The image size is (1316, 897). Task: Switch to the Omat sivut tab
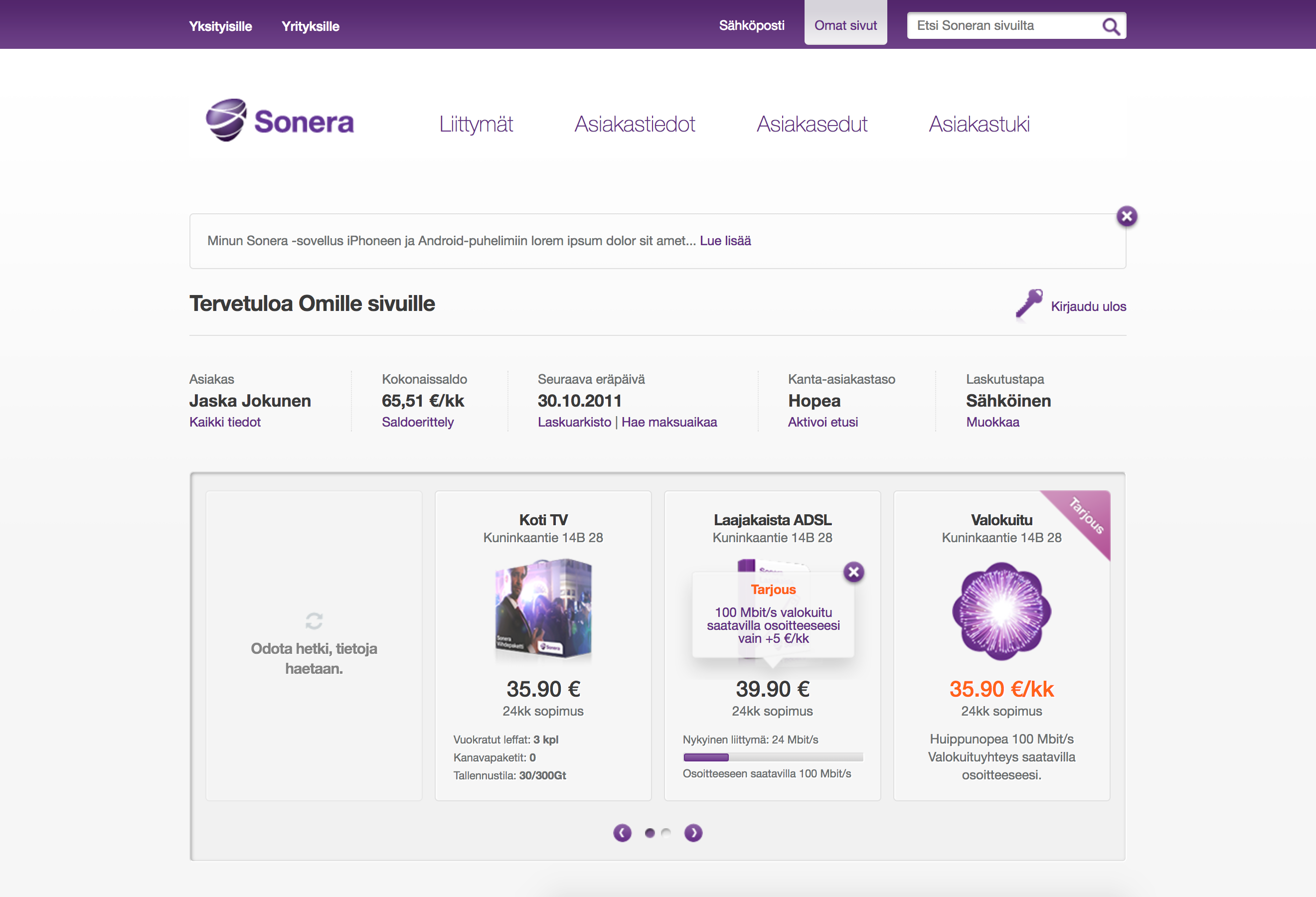click(845, 25)
